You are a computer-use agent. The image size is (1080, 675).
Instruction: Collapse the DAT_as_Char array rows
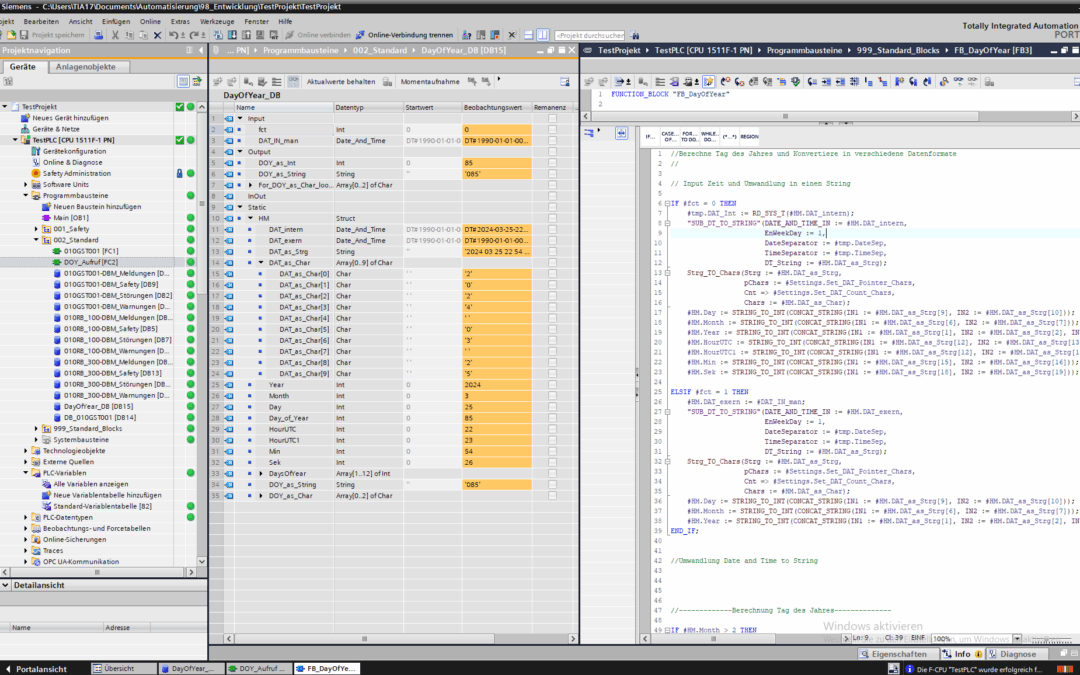click(x=261, y=263)
